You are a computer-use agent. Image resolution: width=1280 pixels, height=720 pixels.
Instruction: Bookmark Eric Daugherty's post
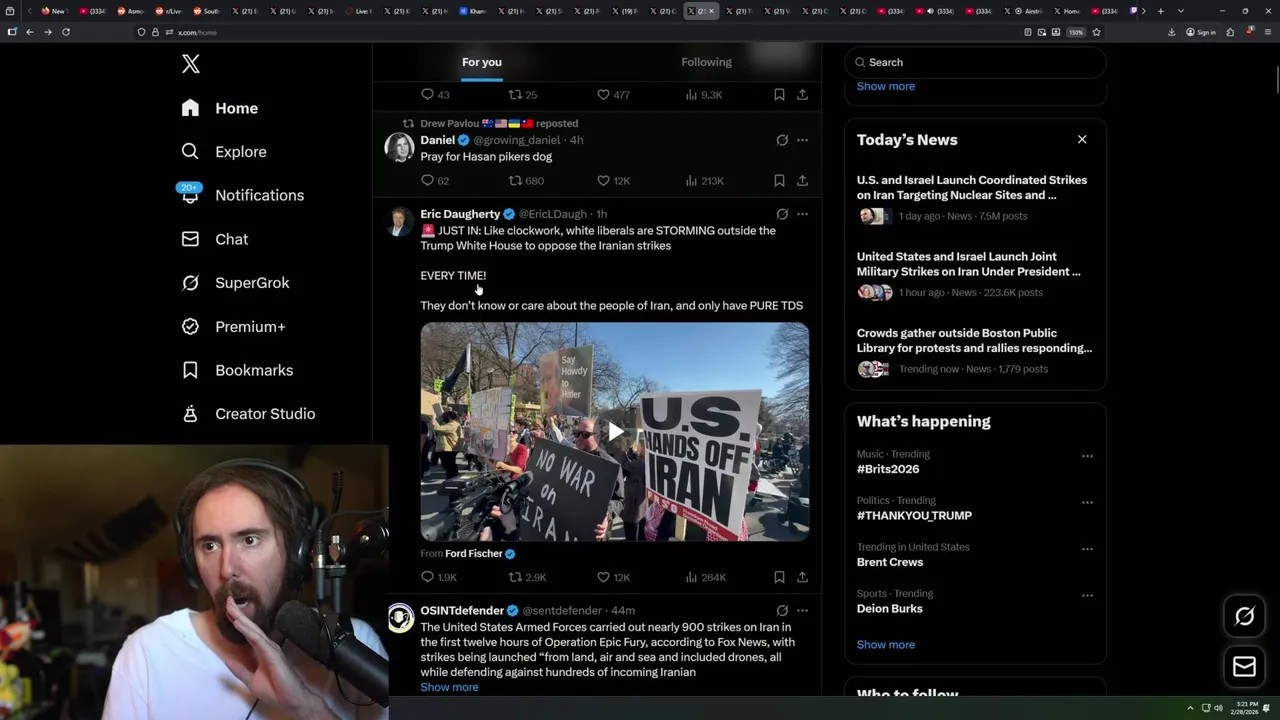[x=779, y=577]
